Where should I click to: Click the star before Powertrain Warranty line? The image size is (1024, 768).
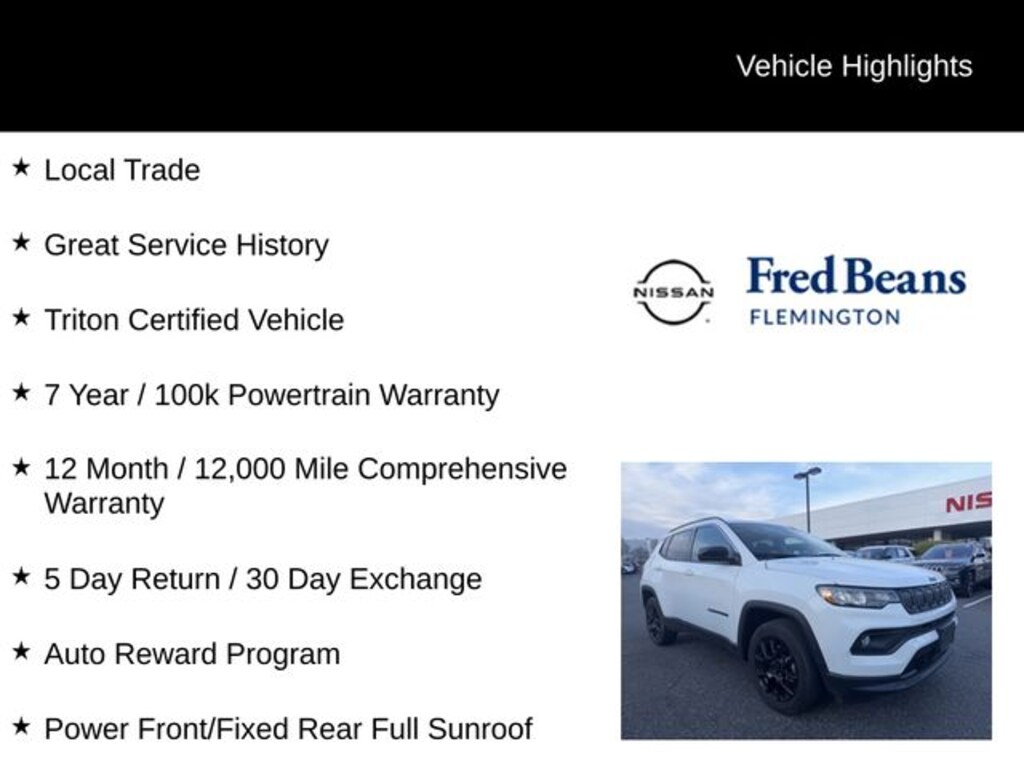click(21, 393)
